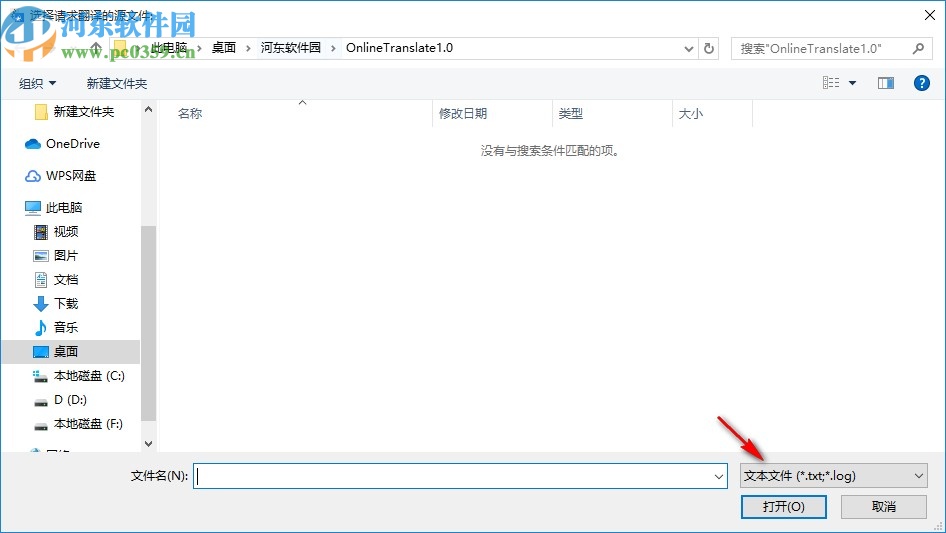This screenshot has height=533, width=946.
Task: Open 本地磁盘 (F:) drive
Action: click(x=88, y=424)
